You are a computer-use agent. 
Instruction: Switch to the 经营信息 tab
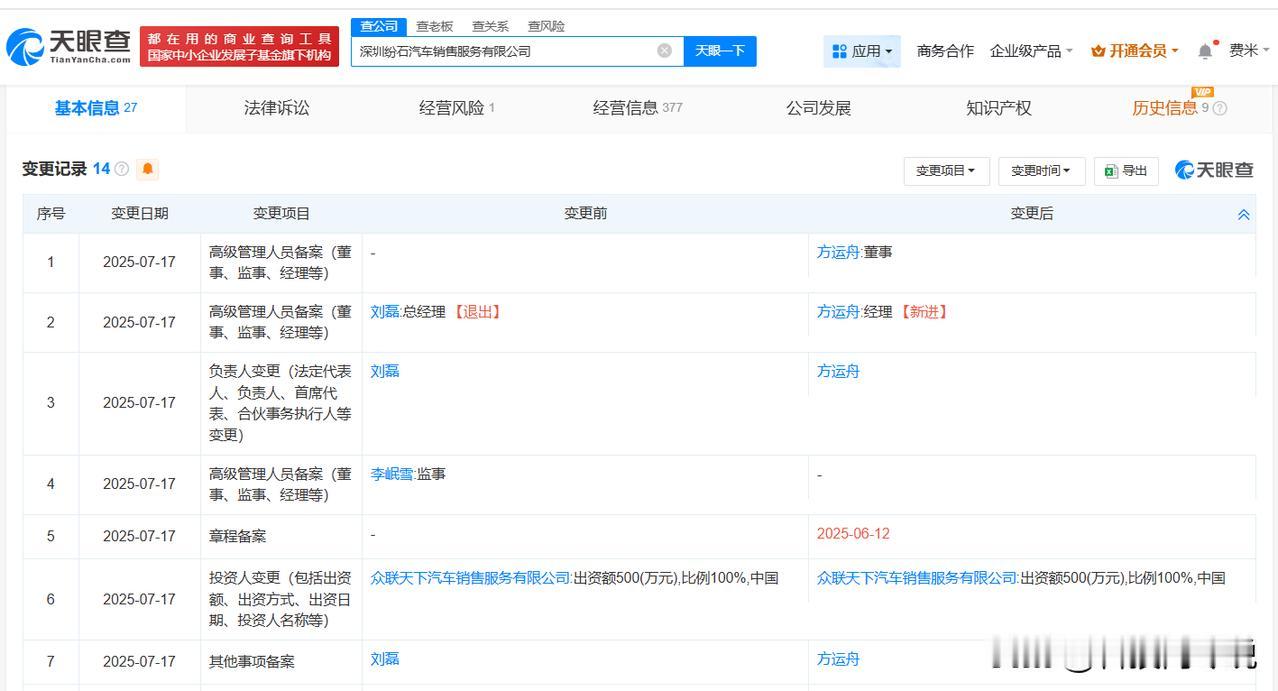coord(637,108)
